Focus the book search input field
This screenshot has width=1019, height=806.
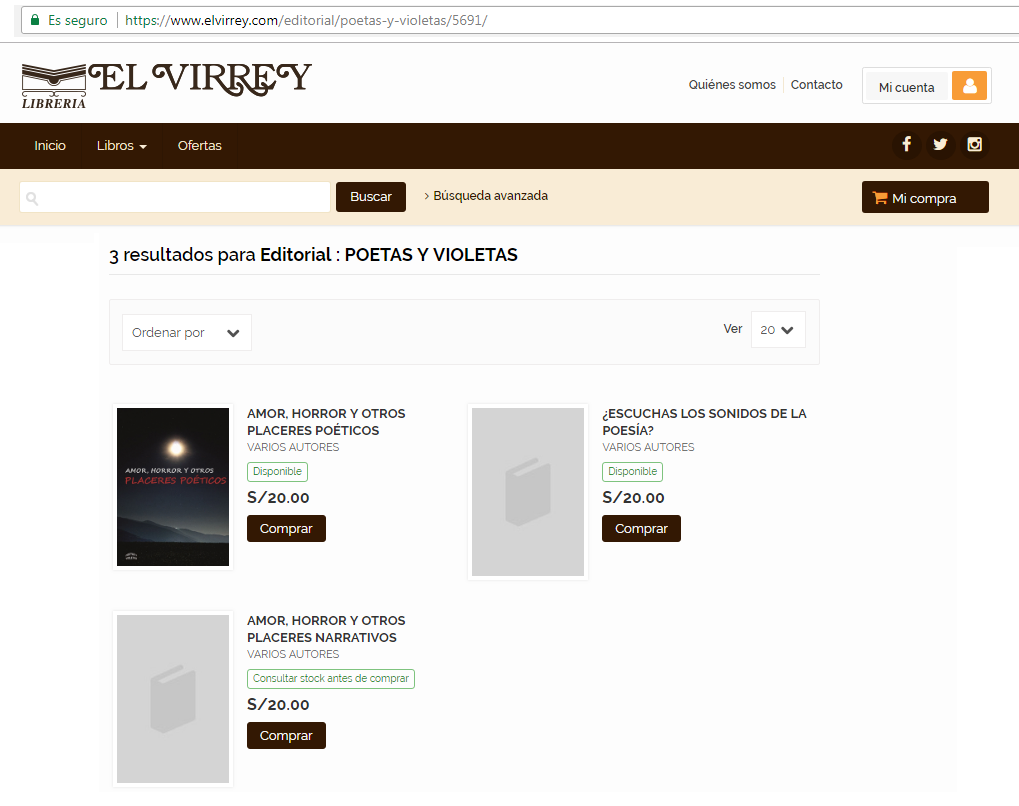click(x=175, y=197)
